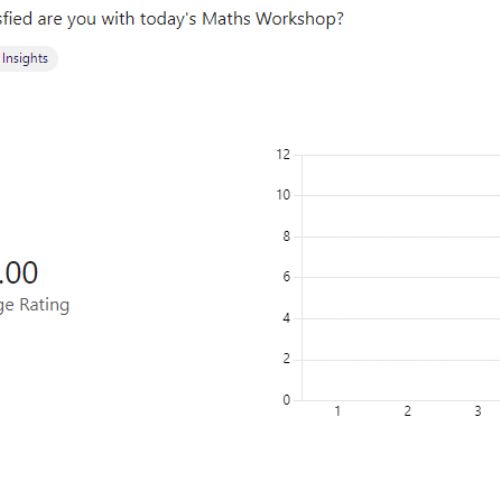Click y-axis label 12 on the chart
The image size is (500, 500).
click(283, 155)
